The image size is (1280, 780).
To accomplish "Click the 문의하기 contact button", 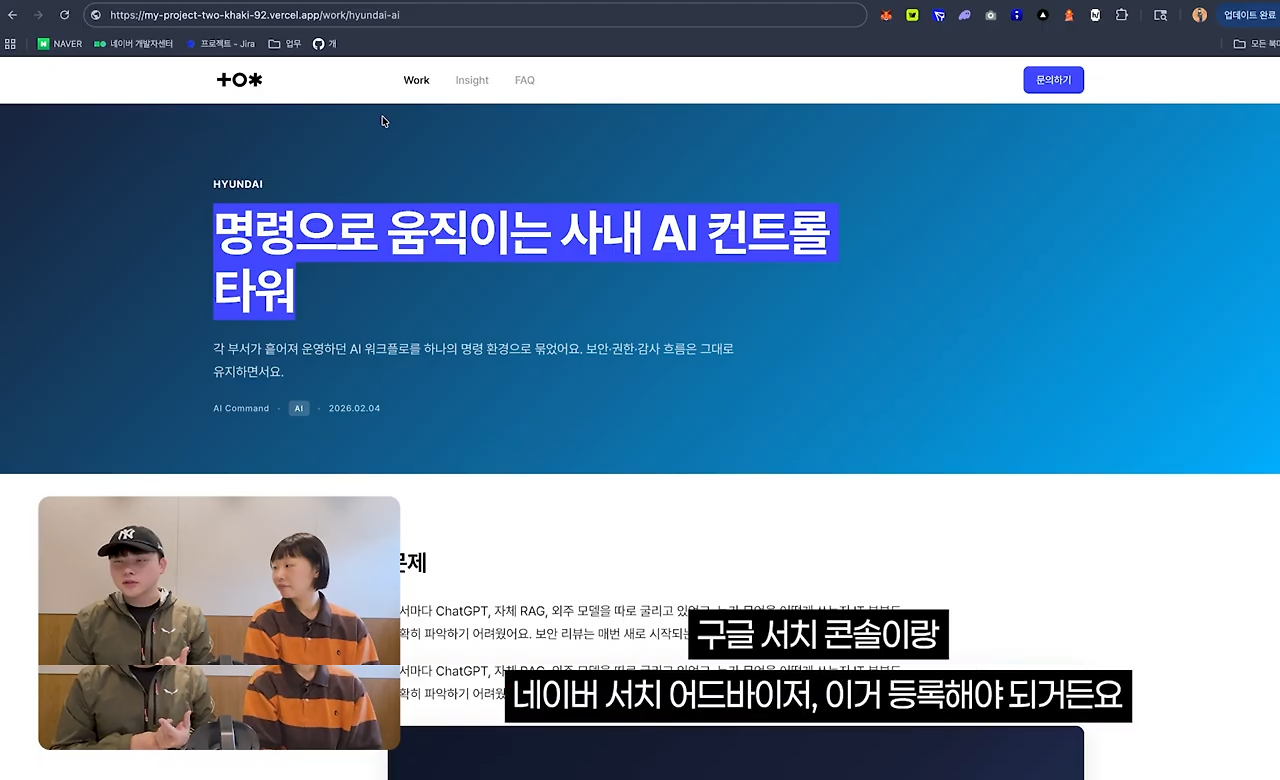I will [x=1053, y=80].
